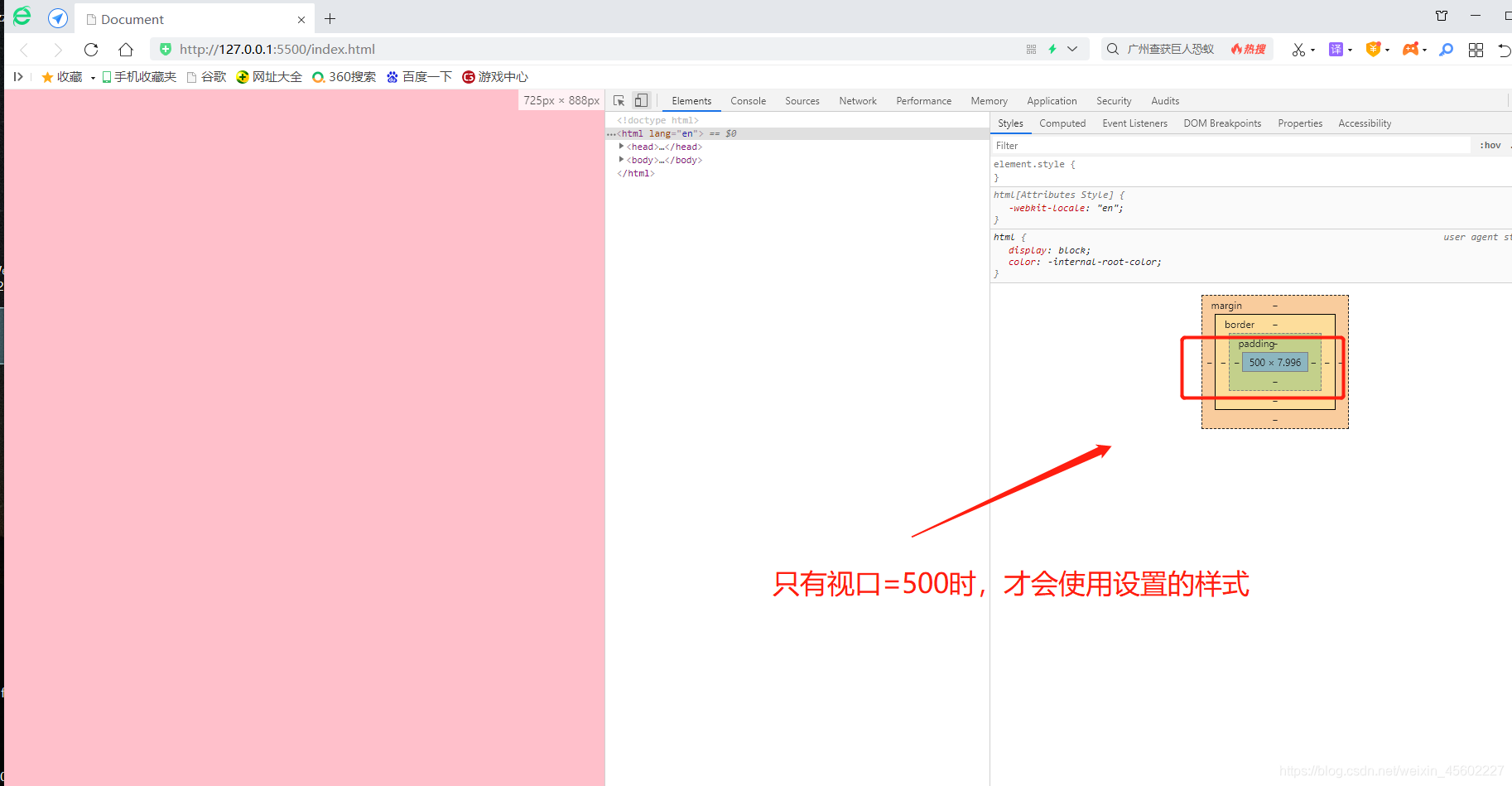
Task: Click the orange yuan wallet shield icon
Action: coord(1373,50)
